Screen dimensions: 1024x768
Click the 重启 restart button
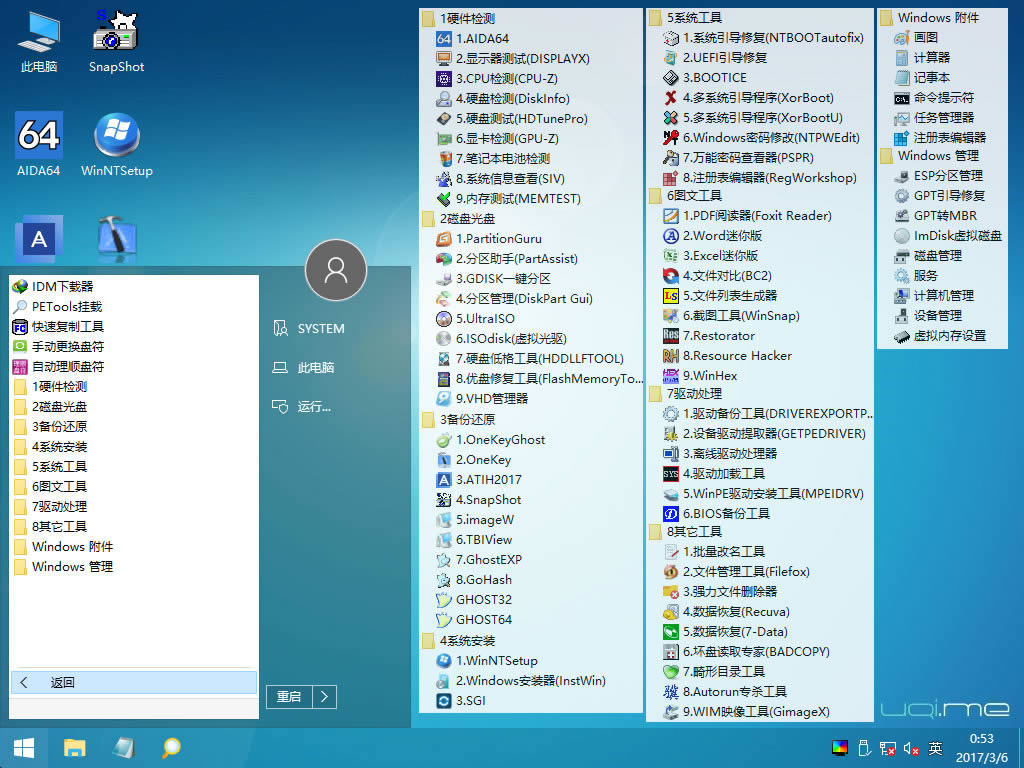[x=289, y=697]
